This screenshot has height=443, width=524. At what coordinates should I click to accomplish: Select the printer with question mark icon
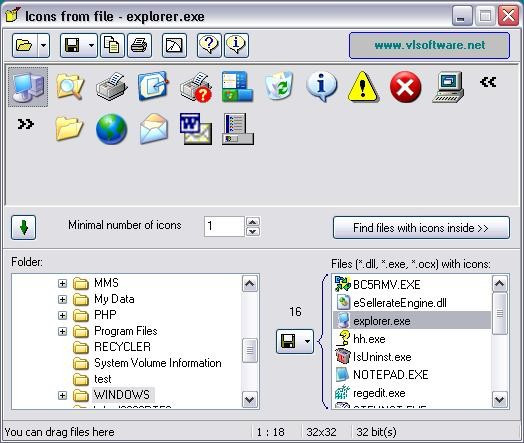click(196, 87)
